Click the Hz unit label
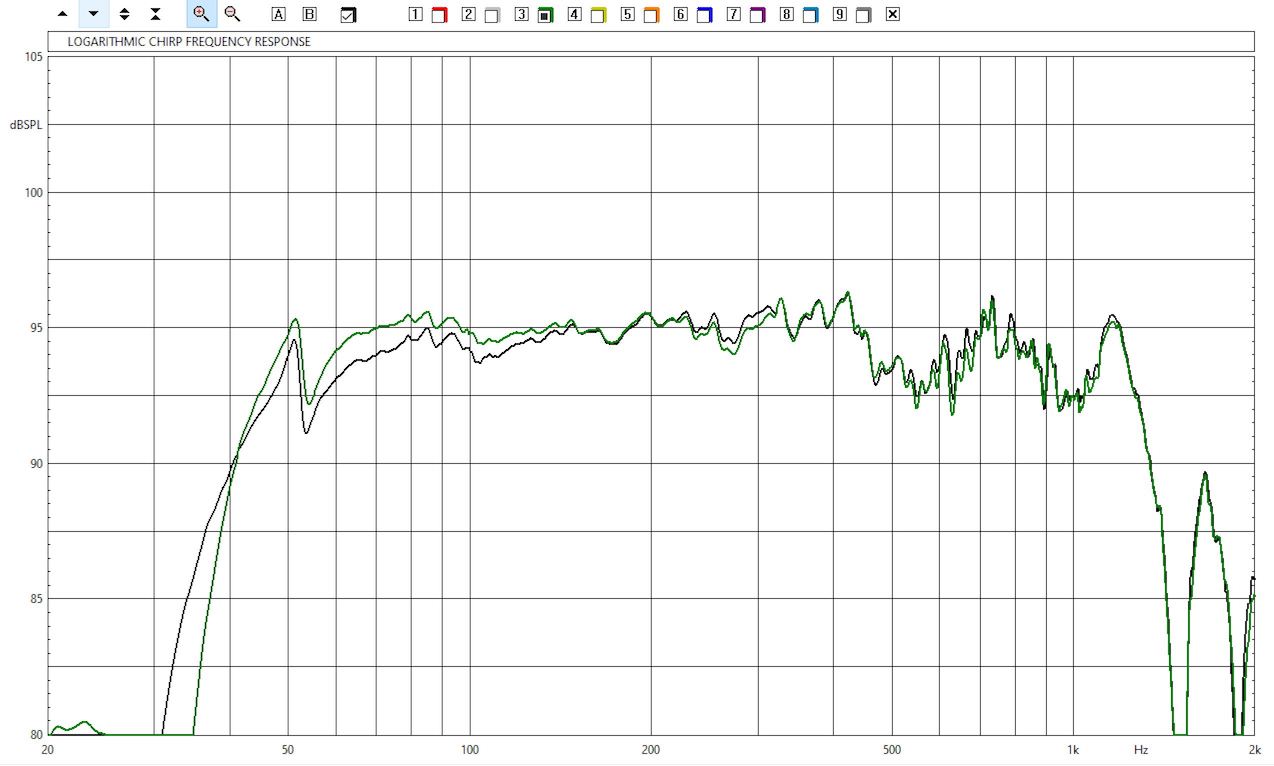 pos(1141,749)
